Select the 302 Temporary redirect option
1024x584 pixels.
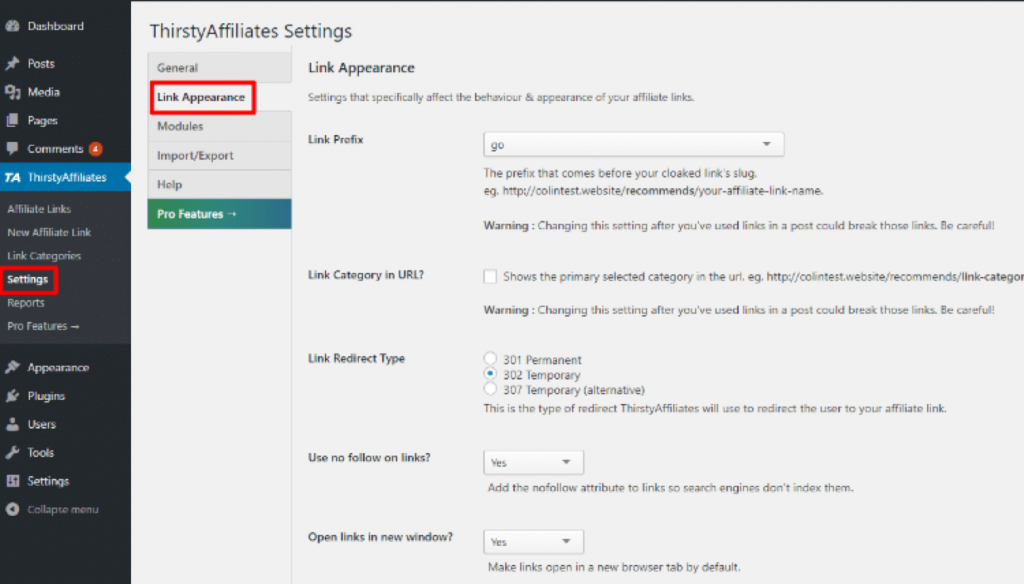[490, 374]
